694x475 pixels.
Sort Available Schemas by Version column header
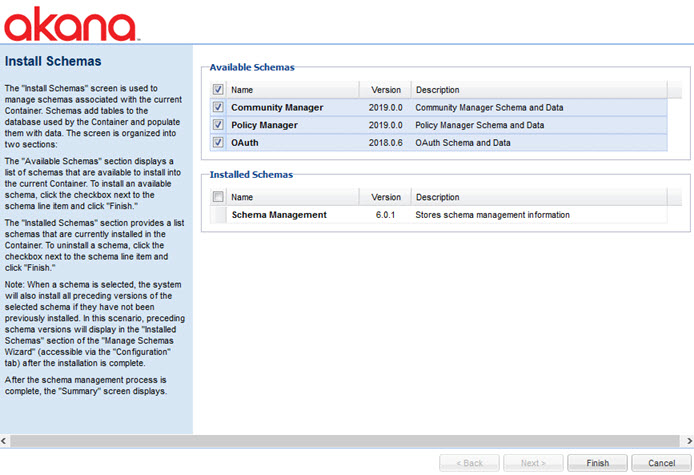pyautogui.click(x=386, y=89)
